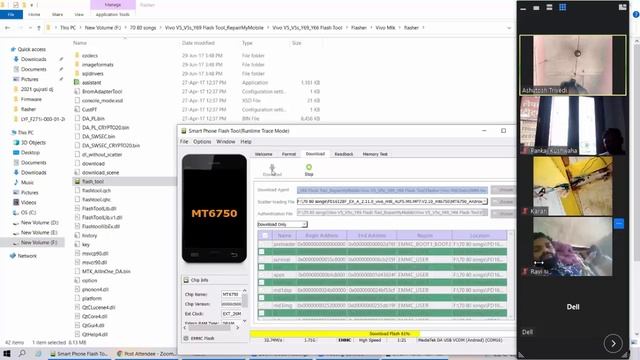Toggle checkbox in green row below preloader
640x360 pixels.
[262, 252]
